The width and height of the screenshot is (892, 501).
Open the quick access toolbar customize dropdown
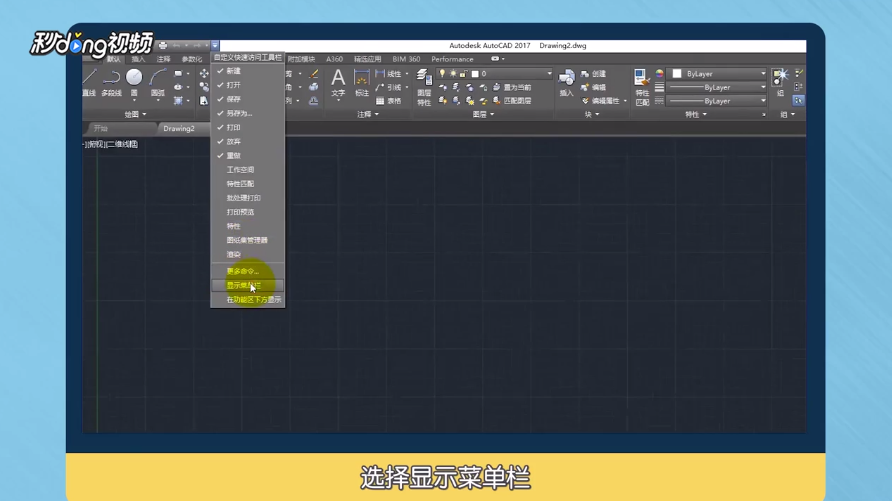pos(215,45)
